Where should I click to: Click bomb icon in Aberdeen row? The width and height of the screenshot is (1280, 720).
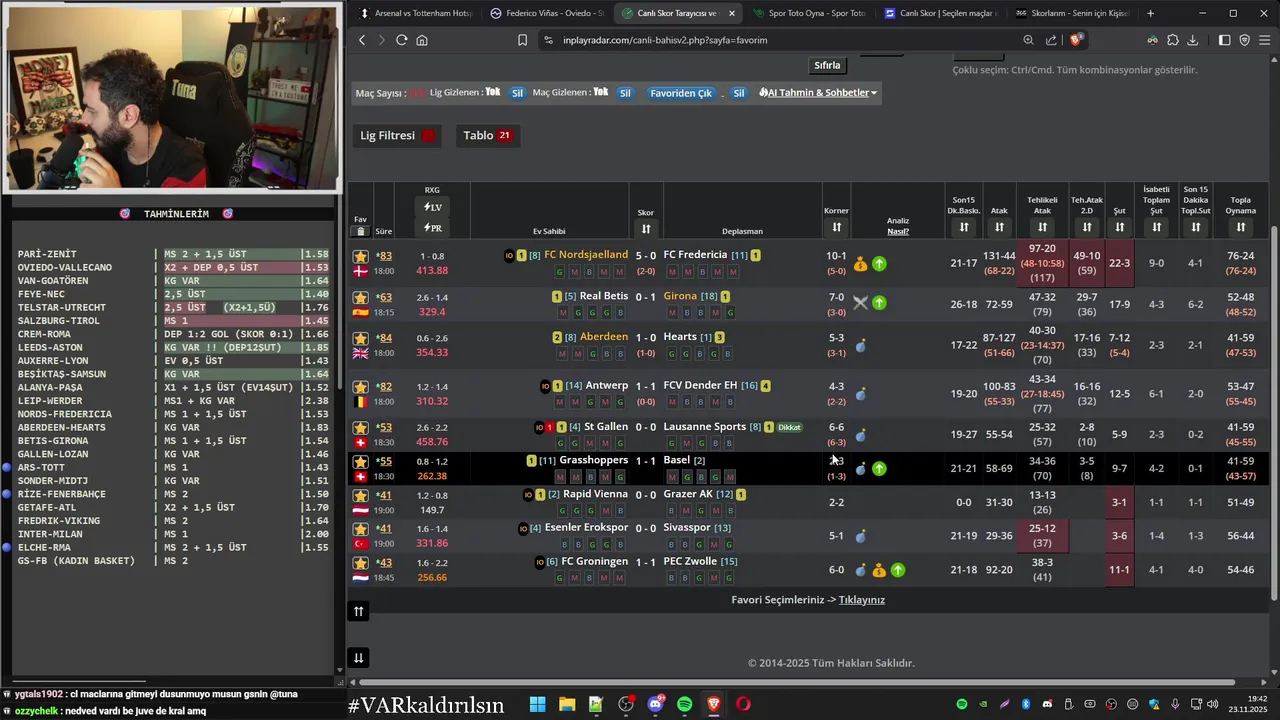[860, 346]
